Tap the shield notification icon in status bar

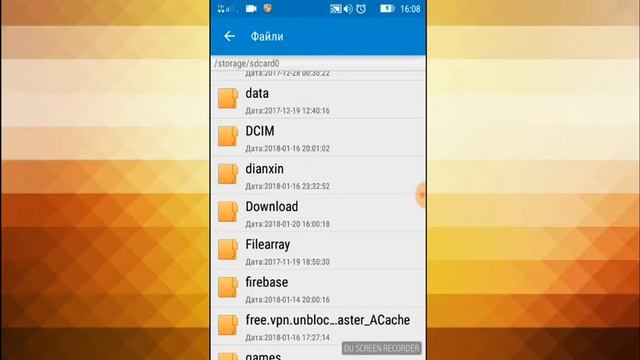pyautogui.click(x=268, y=9)
